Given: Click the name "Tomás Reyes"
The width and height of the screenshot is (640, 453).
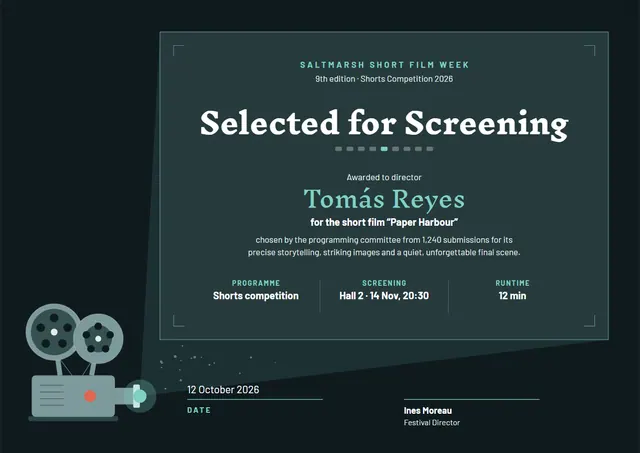Looking at the screenshot, I should tap(384, 199).
